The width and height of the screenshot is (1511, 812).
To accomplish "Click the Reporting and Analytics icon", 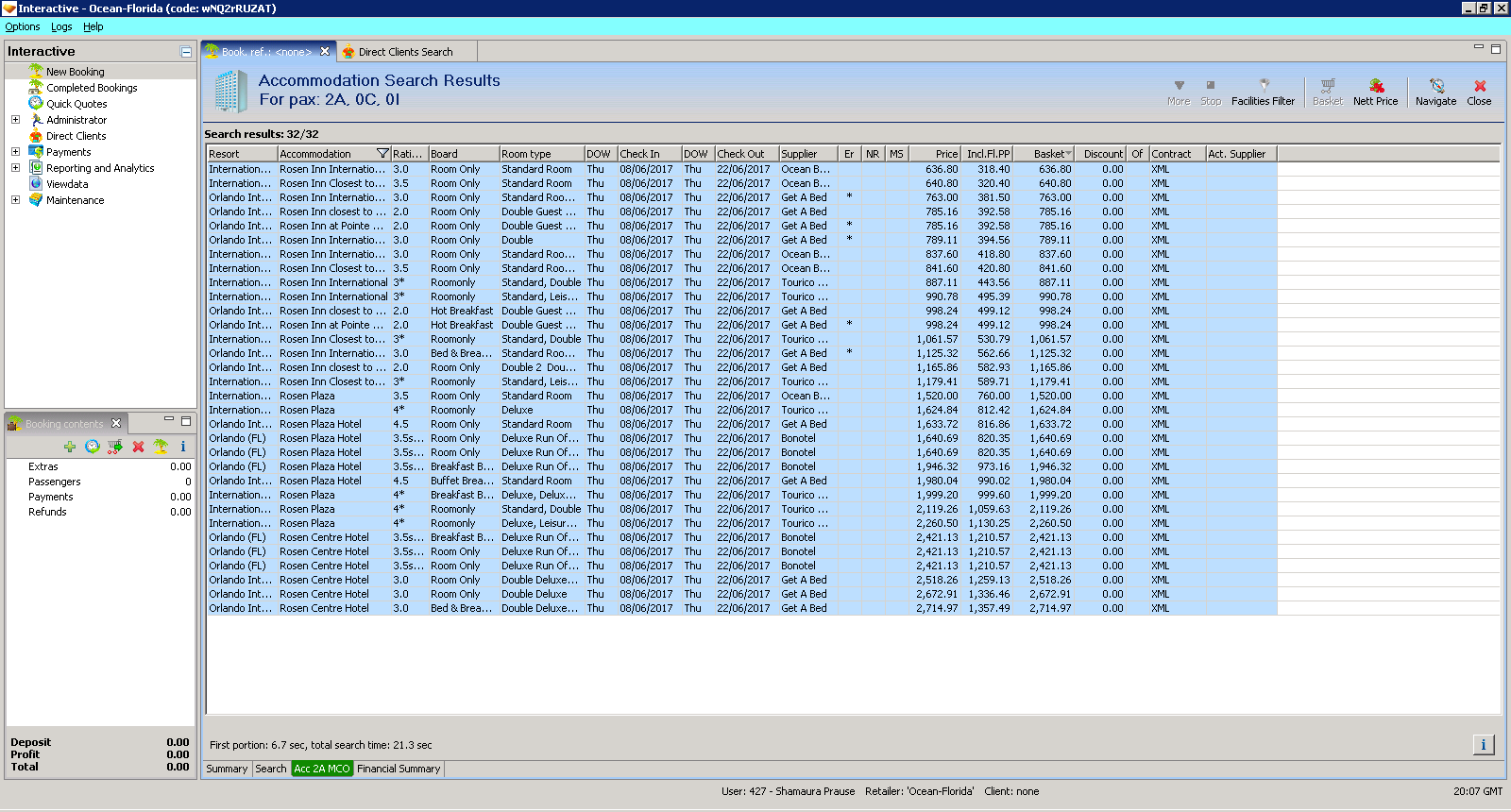I will click(36, 167).
